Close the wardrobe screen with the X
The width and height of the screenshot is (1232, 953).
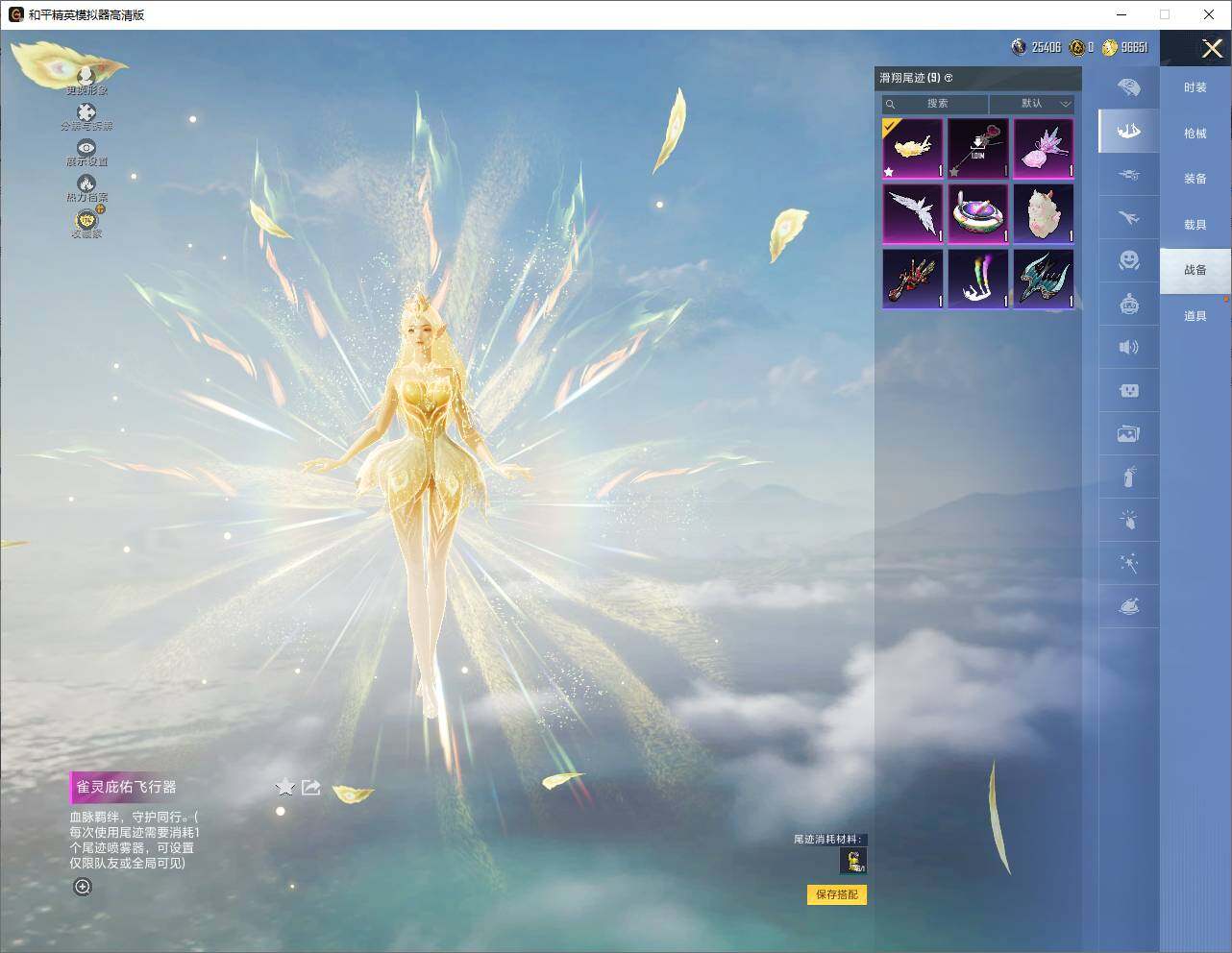tap(1212, 48)
